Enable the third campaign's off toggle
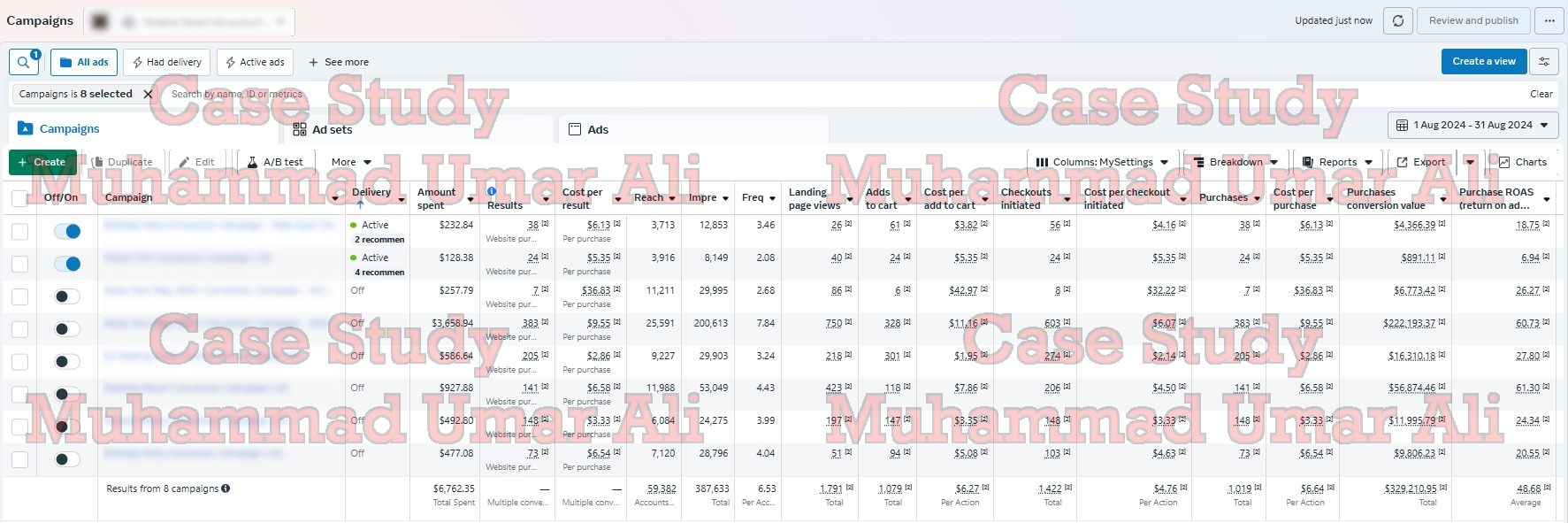Screen dimensions: 1568x523 click(67, 296)
